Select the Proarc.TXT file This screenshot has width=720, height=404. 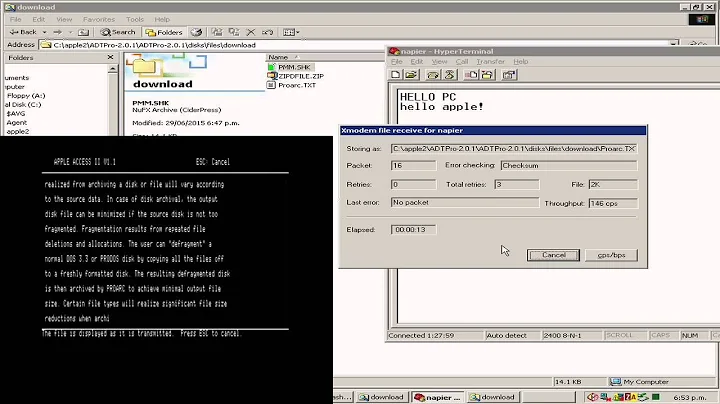297,85
